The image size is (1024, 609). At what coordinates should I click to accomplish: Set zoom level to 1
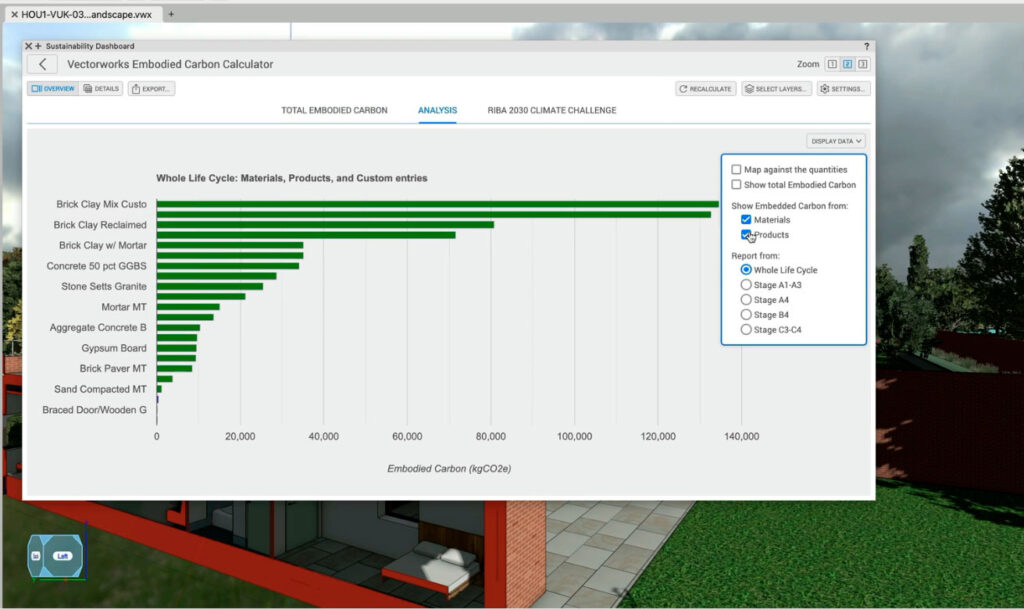[831, 64]
